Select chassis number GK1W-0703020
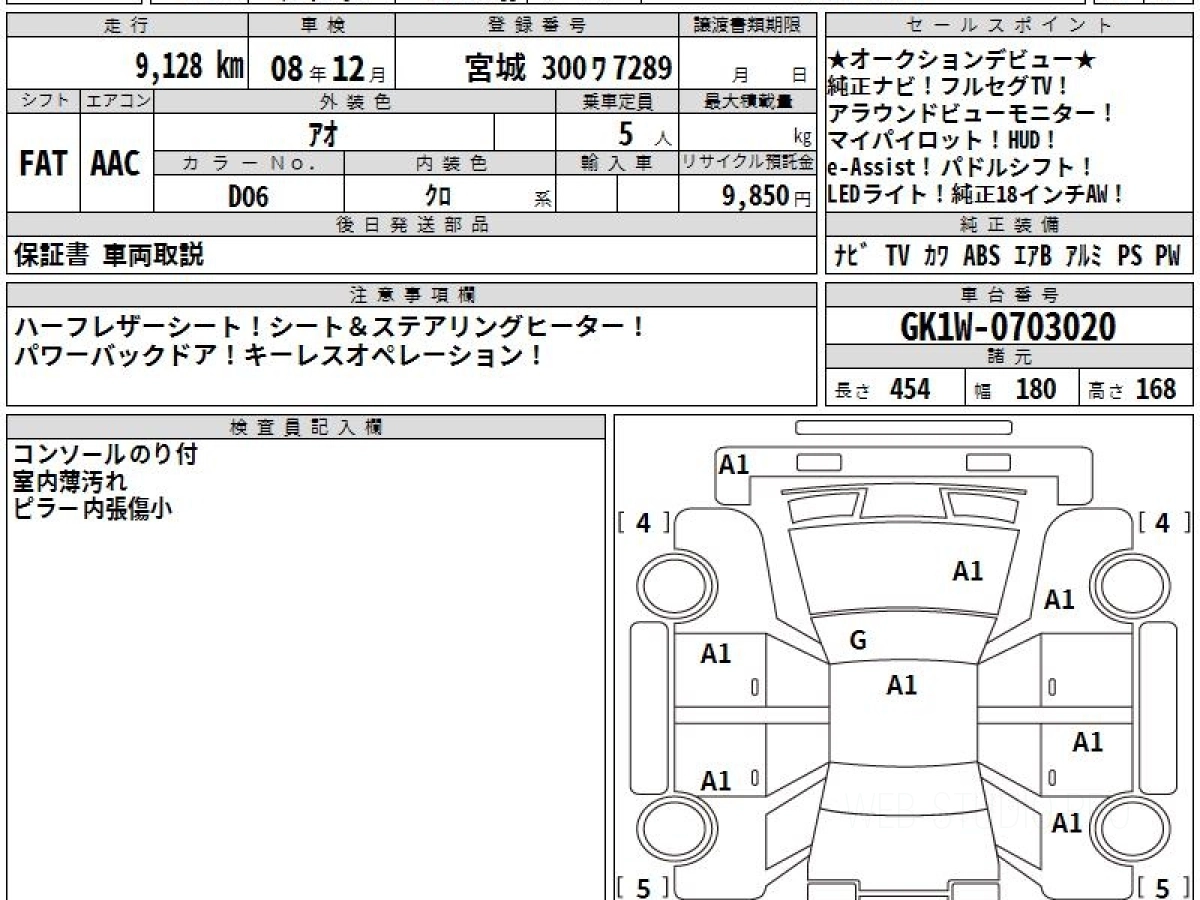This screenshot has height=900, width=1200. pyautogui.click(x=1009, y=326)
